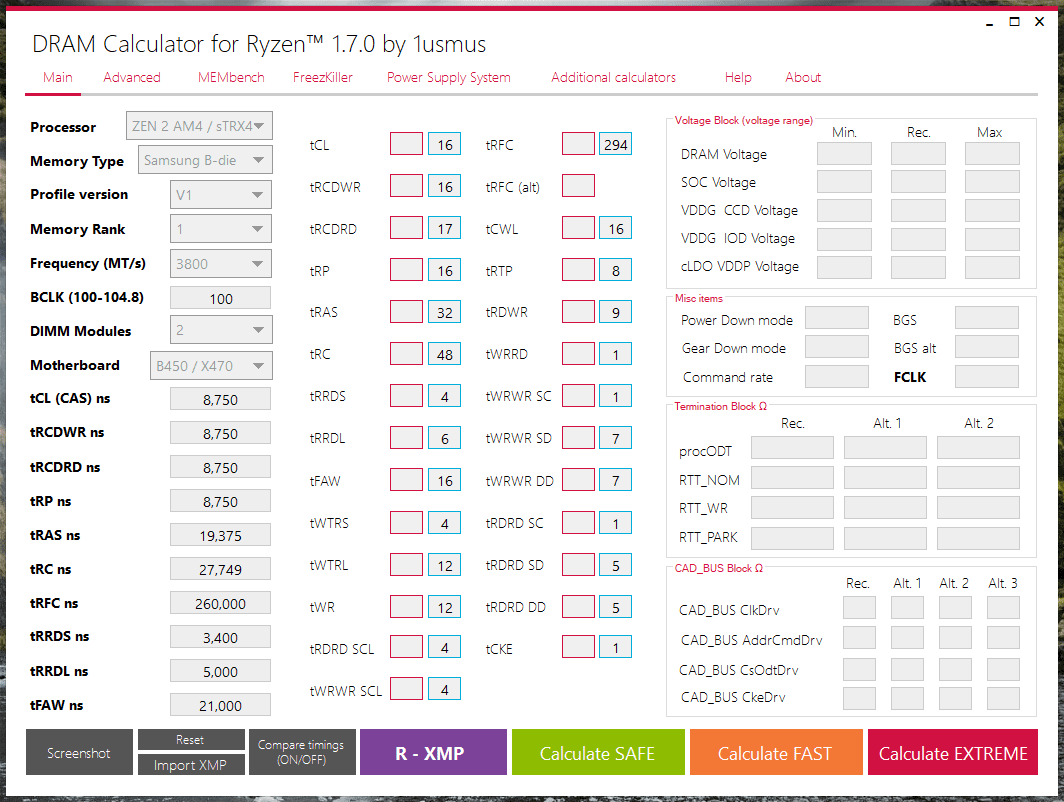Screen dimensions: 1064x802
Task: Click the tRDRD SD blue value box
Action: click(x=615, y=565)
